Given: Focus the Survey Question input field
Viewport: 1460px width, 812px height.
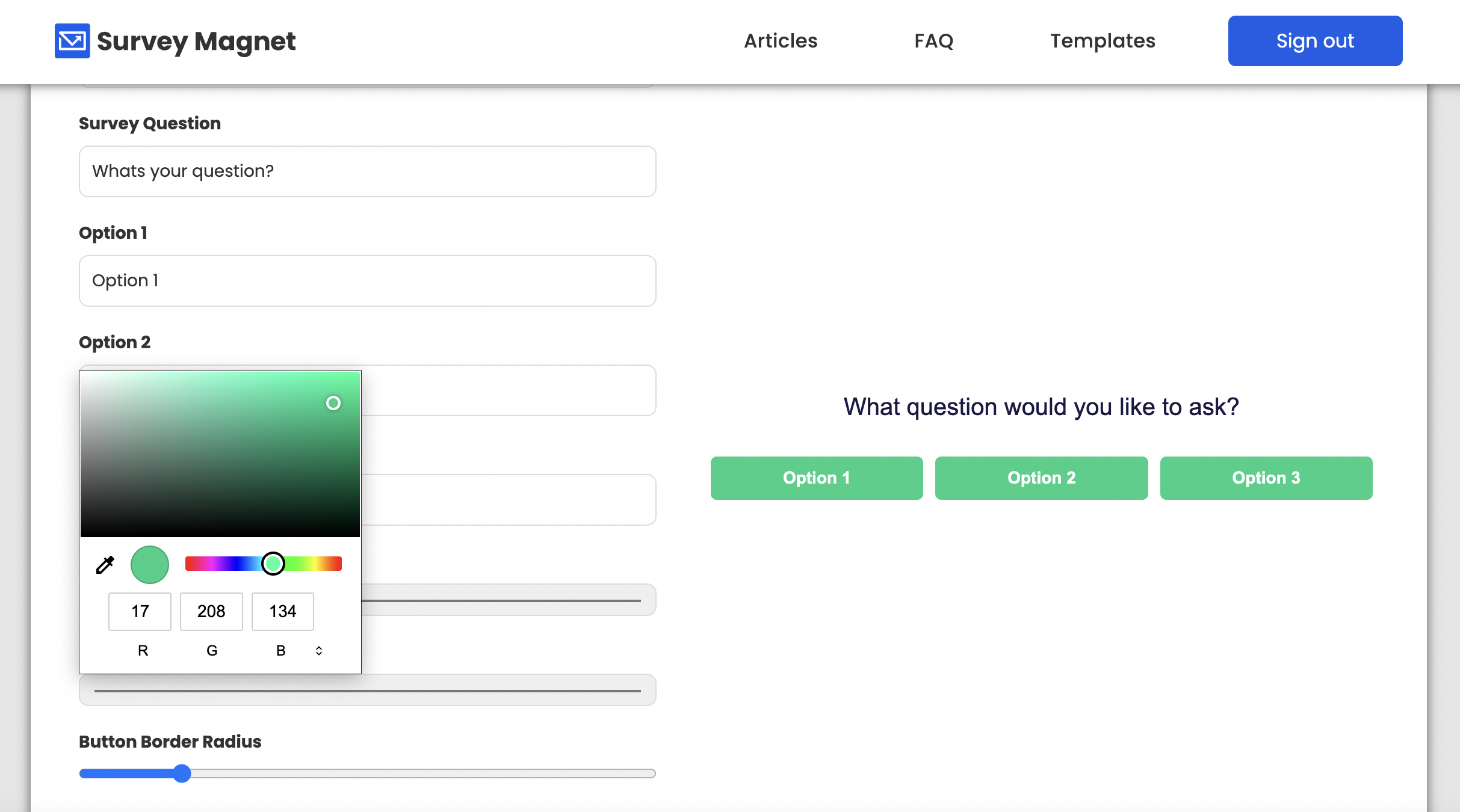Looking at the screenshot, I should coord(368,171).
